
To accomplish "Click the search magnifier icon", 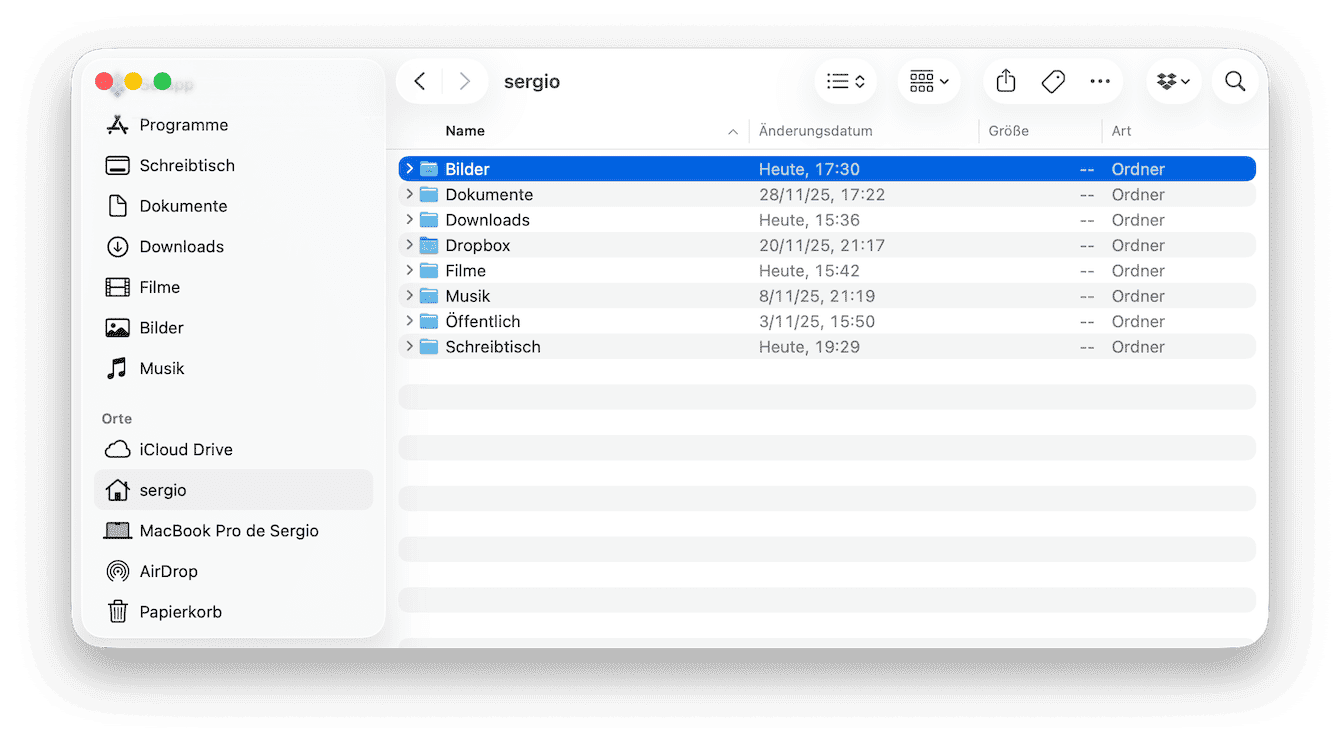I will click(x=1235, y=82).
